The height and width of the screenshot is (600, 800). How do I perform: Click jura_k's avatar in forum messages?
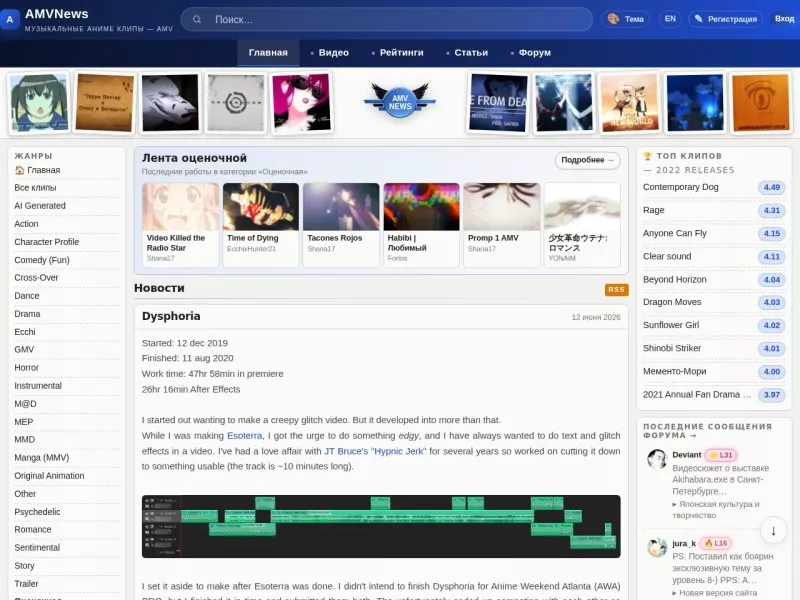click(657, 547)
